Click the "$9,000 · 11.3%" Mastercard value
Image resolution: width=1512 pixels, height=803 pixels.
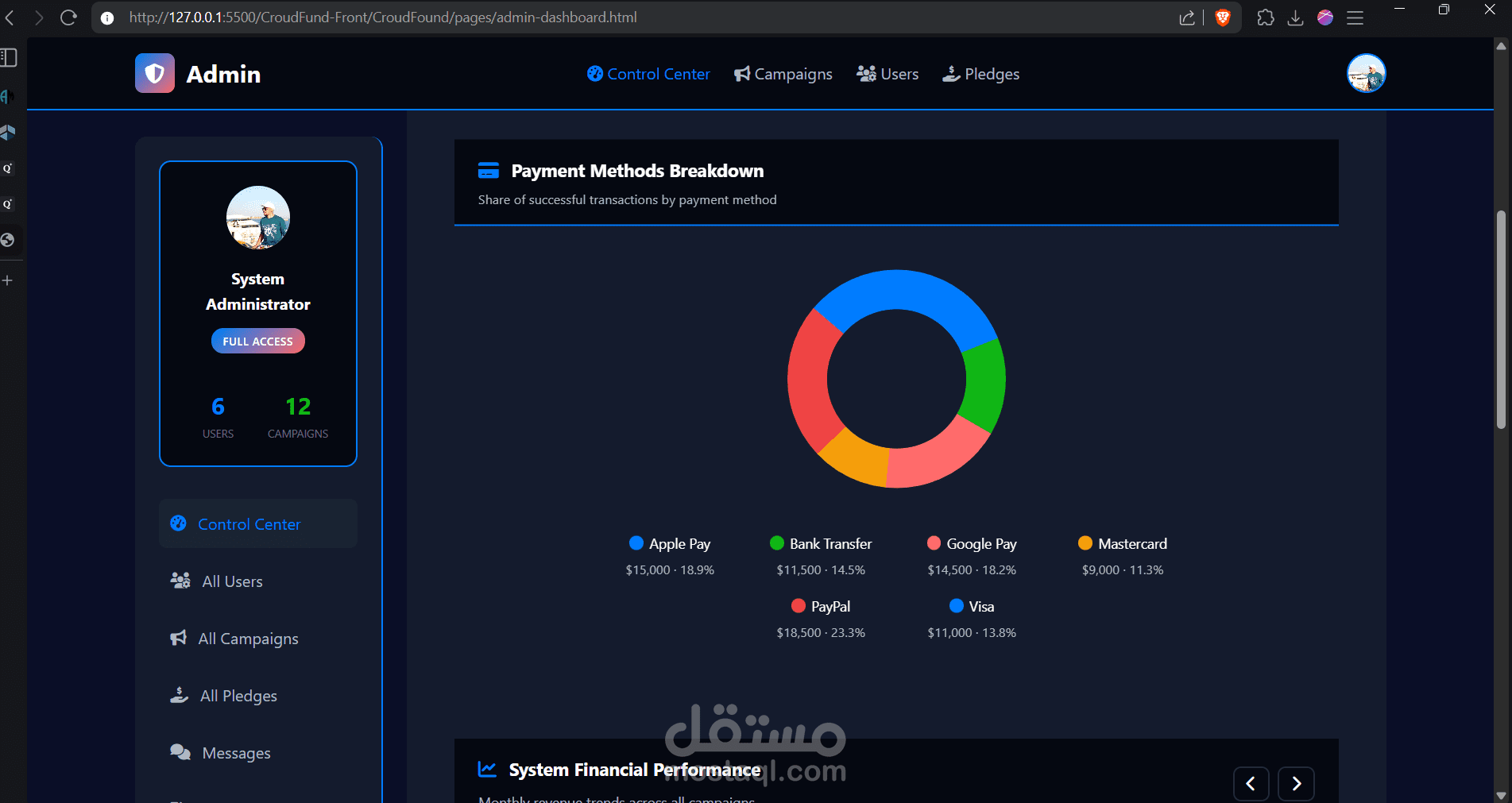tap(1123, 569)
